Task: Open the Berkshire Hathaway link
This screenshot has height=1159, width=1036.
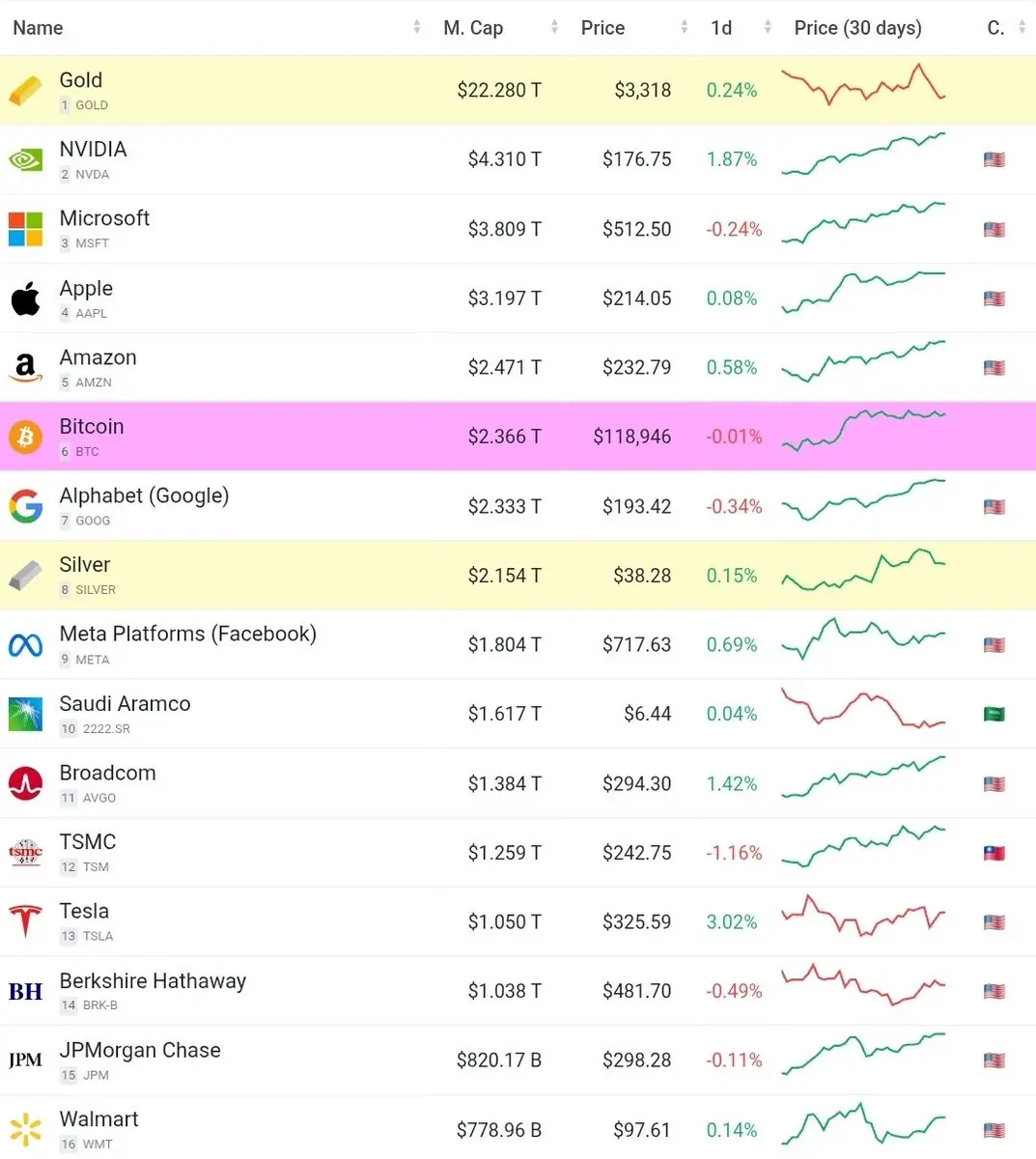Action: [153, 981]
